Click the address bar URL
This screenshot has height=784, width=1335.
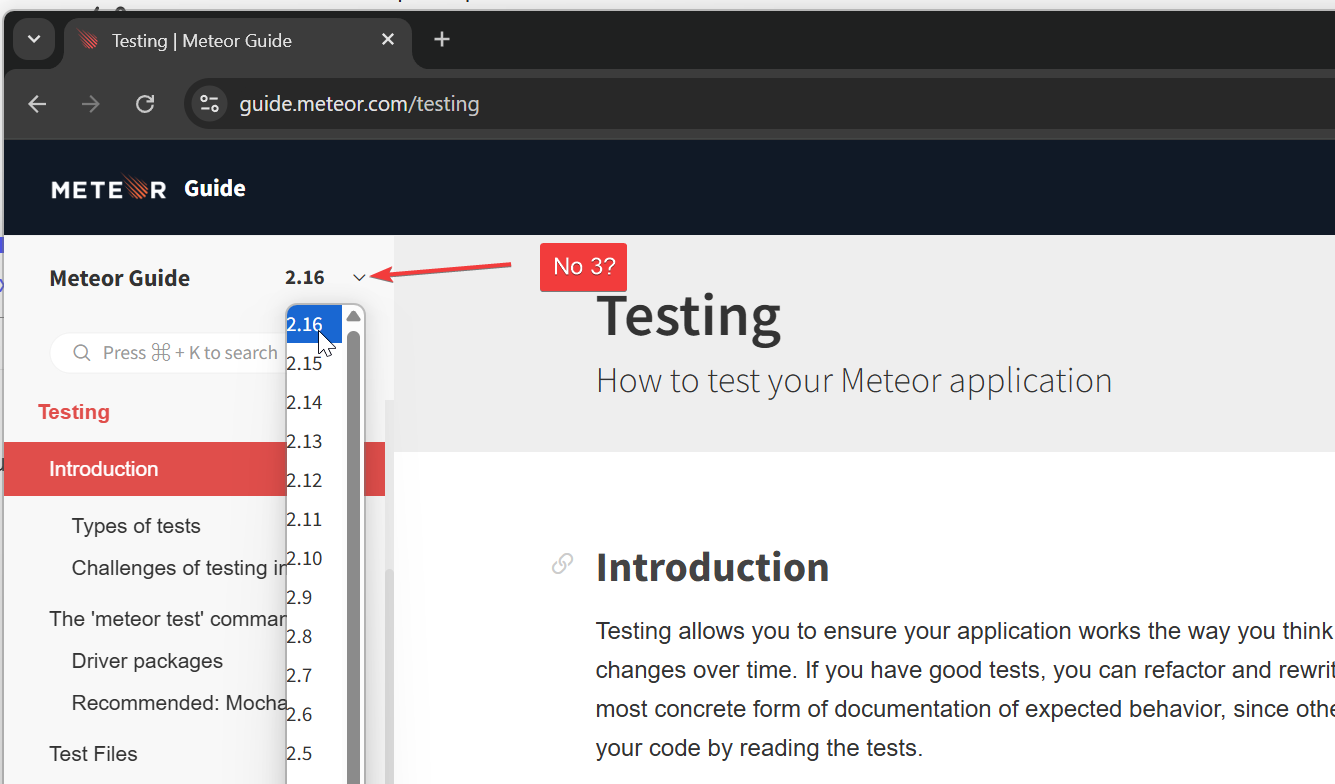359,104
